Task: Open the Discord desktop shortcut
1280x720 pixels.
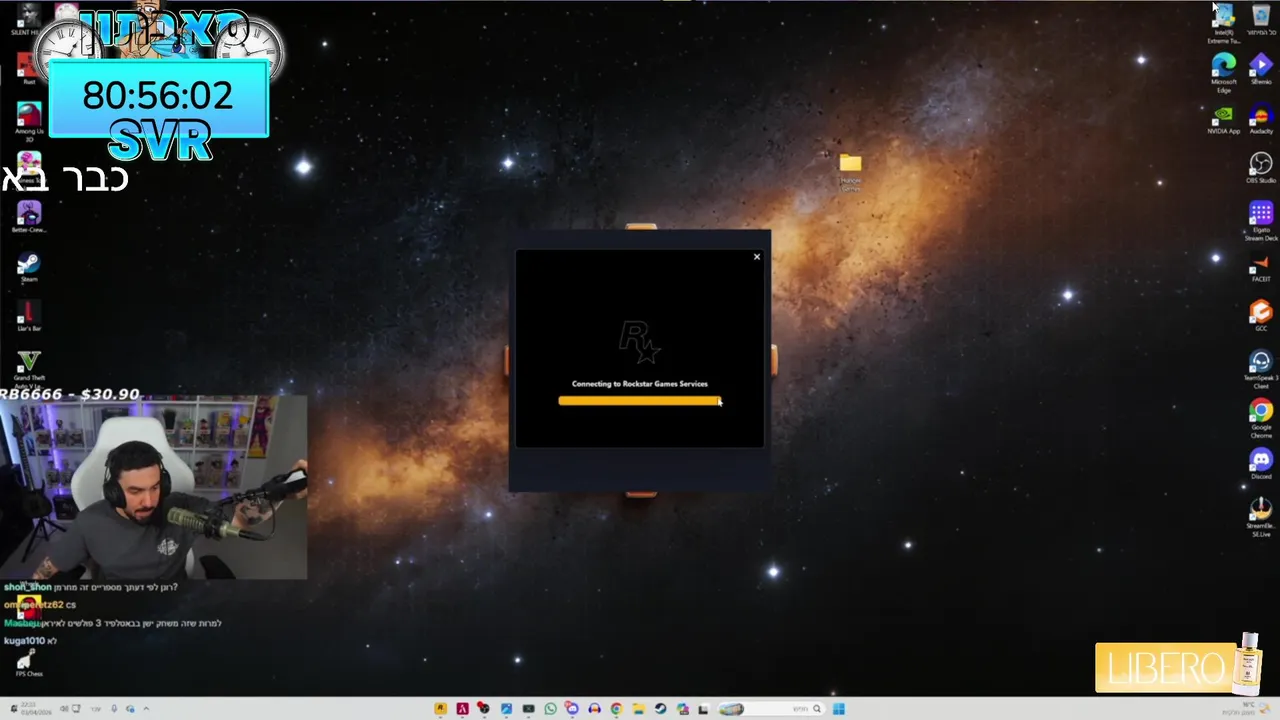Action: tap(1261, 464)
